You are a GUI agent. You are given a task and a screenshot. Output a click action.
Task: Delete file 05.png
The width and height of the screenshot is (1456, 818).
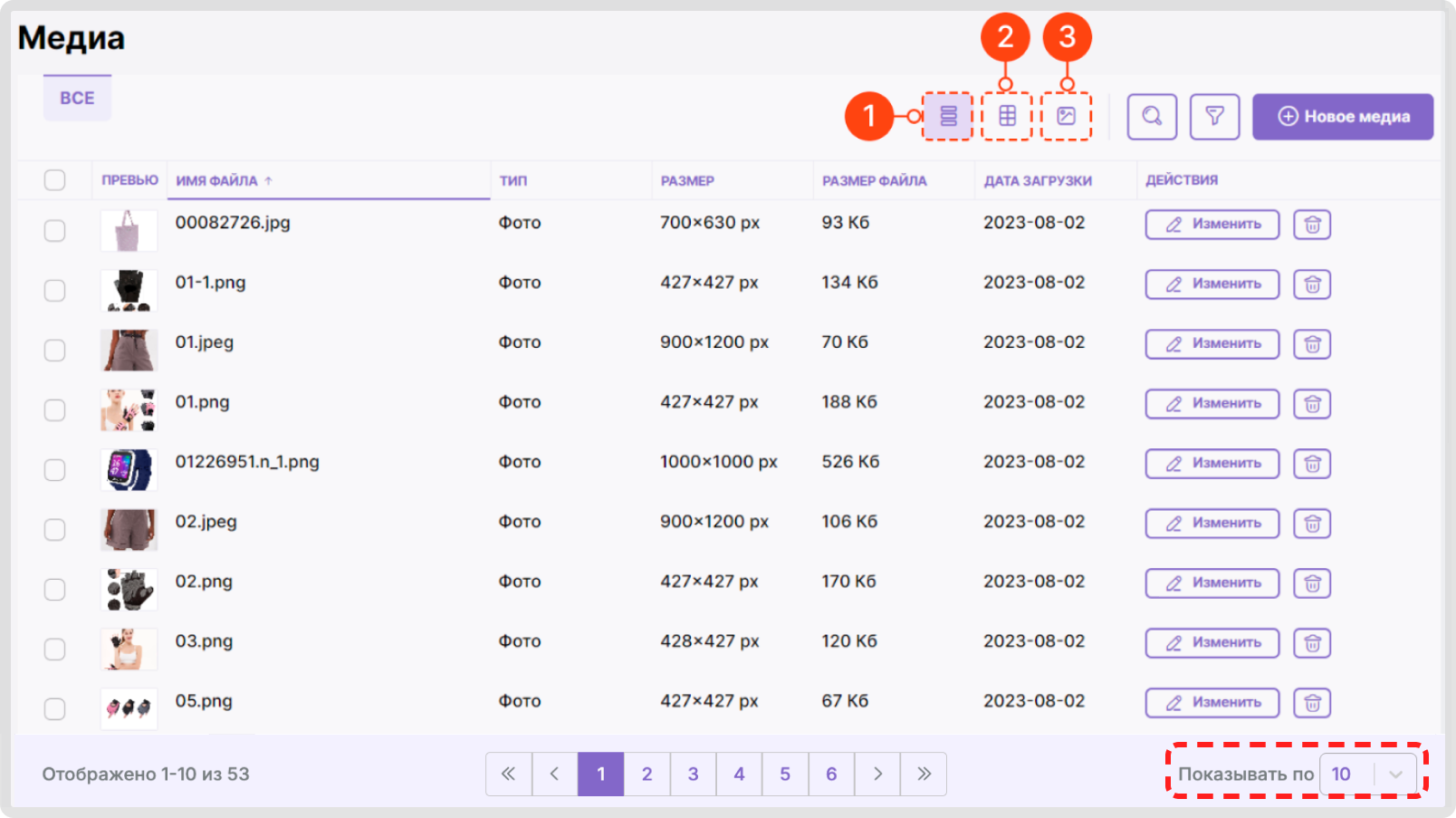[1312, 702]
